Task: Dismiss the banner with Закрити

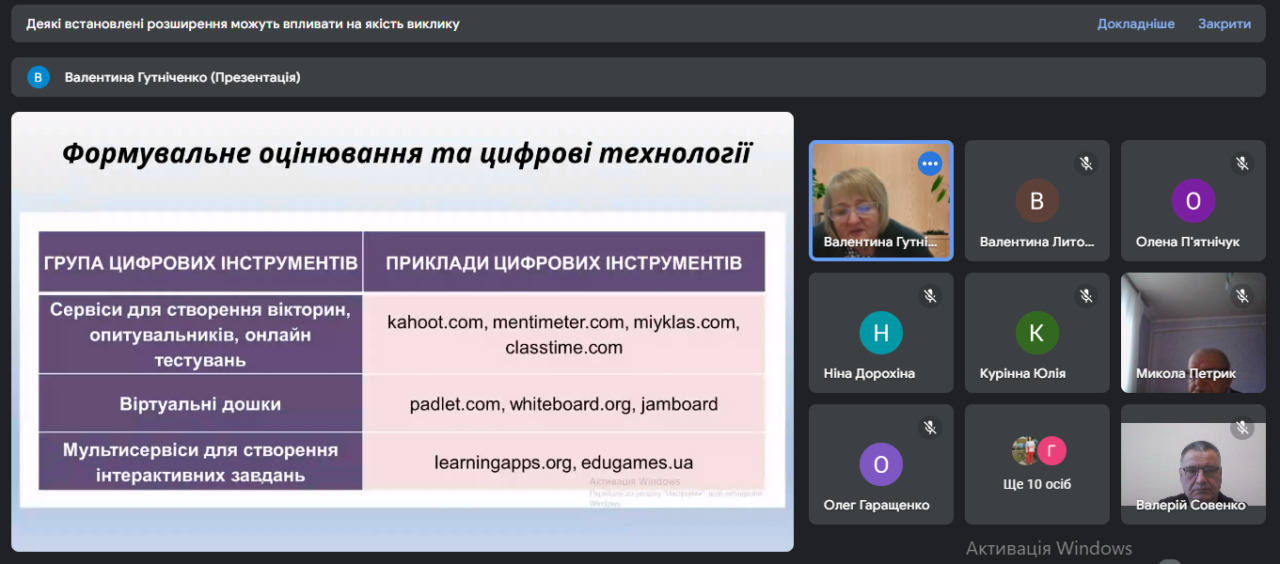Action: (x=1224, y=24)
